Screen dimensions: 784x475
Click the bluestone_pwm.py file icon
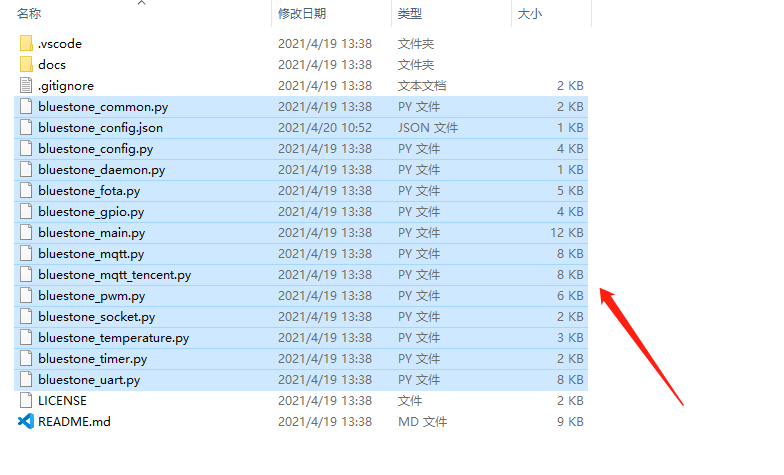(x=26, y=296)
